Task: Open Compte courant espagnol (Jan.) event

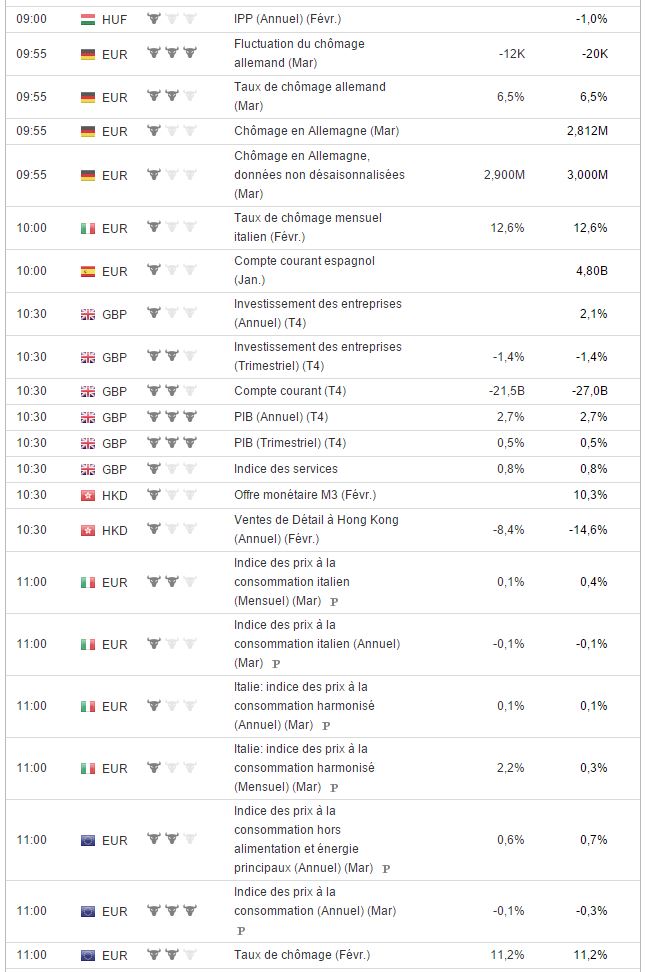Action: 304,270
